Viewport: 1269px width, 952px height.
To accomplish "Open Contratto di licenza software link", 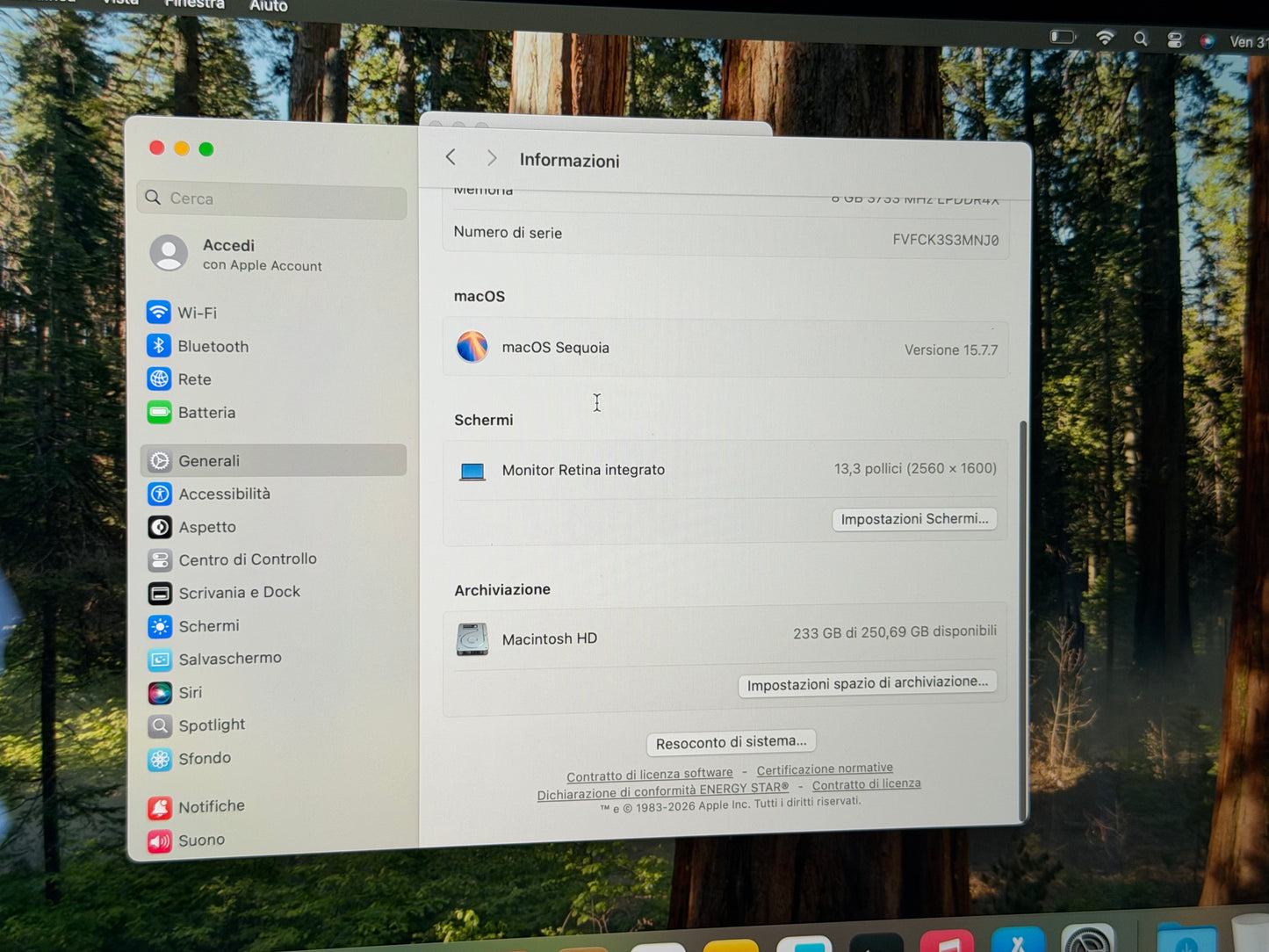I will click(x=649, y=775).
